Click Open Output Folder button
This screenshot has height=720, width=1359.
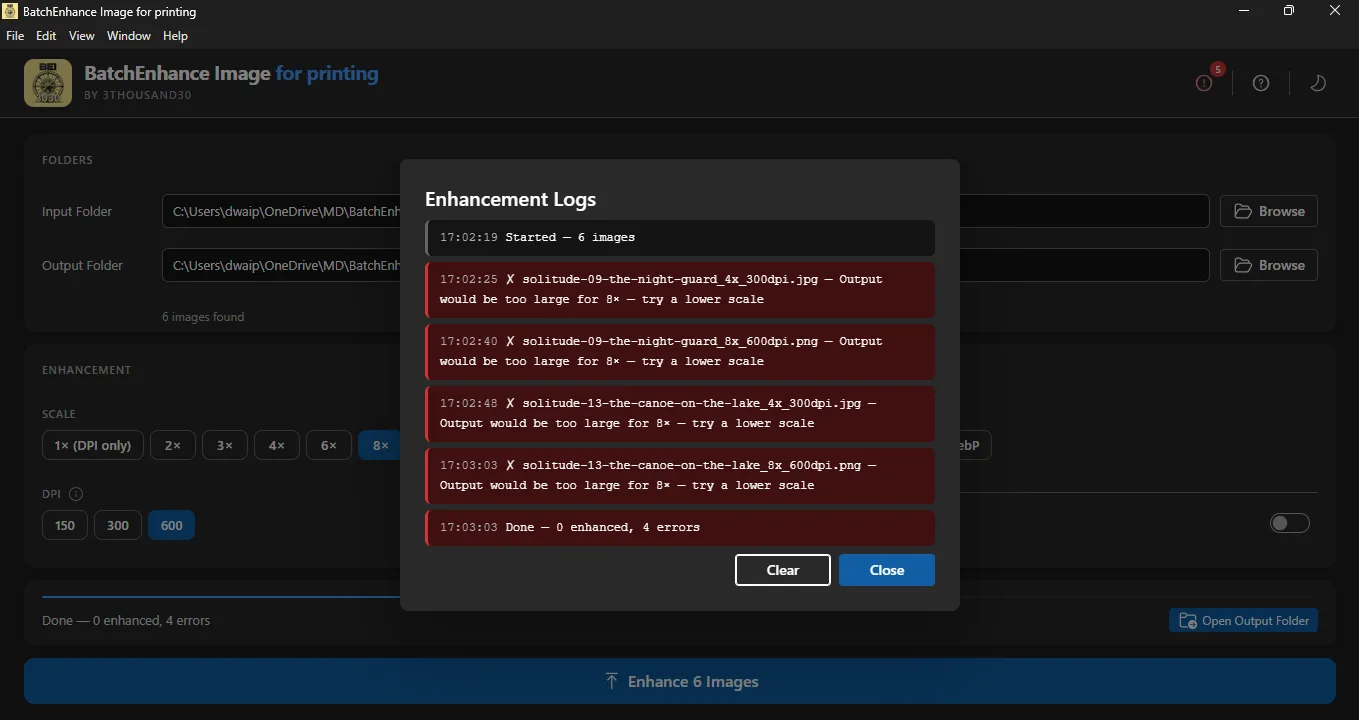(x=1244, y=620)
